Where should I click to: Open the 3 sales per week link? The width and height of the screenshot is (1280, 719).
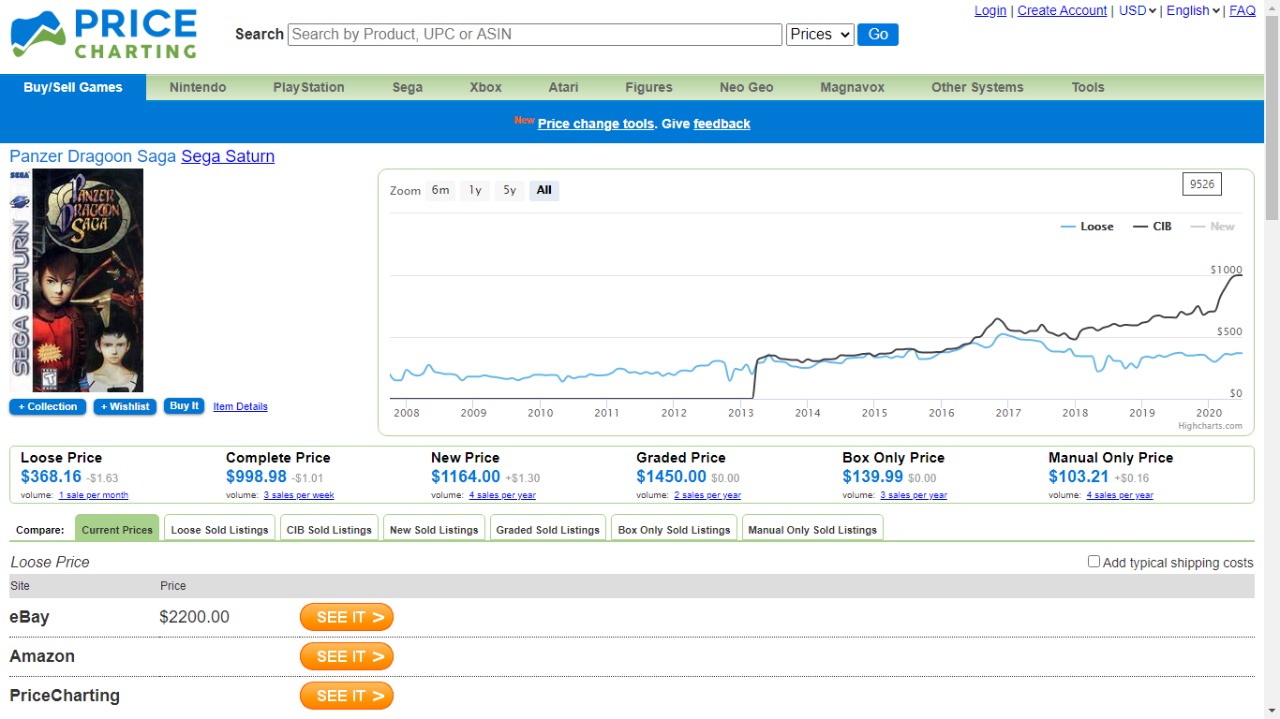click(x=299, y=495)
